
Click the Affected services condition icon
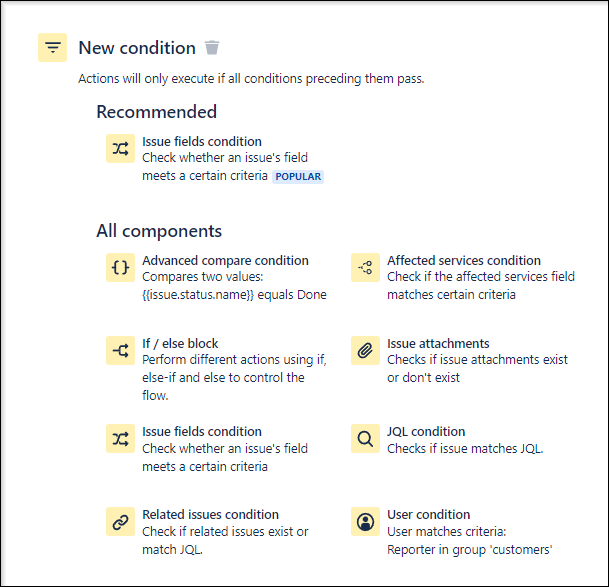(365, 267)
